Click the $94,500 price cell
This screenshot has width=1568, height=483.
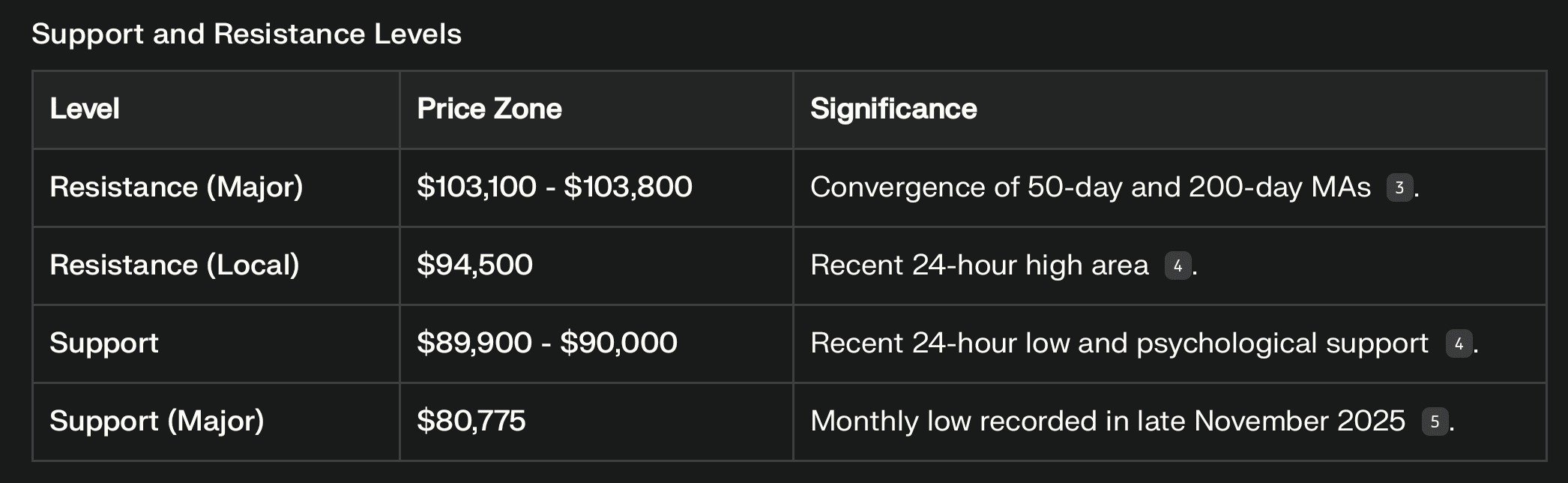click(474, 265)
